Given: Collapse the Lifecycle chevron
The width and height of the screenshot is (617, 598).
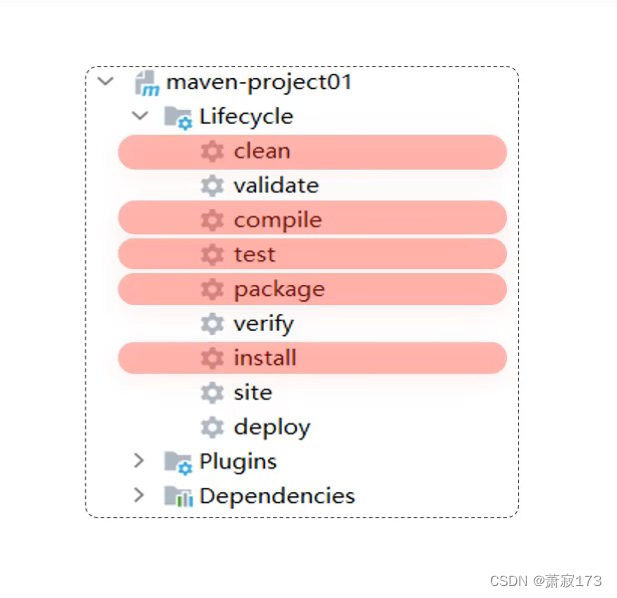Looking at the screenshot, I should 140,116.
